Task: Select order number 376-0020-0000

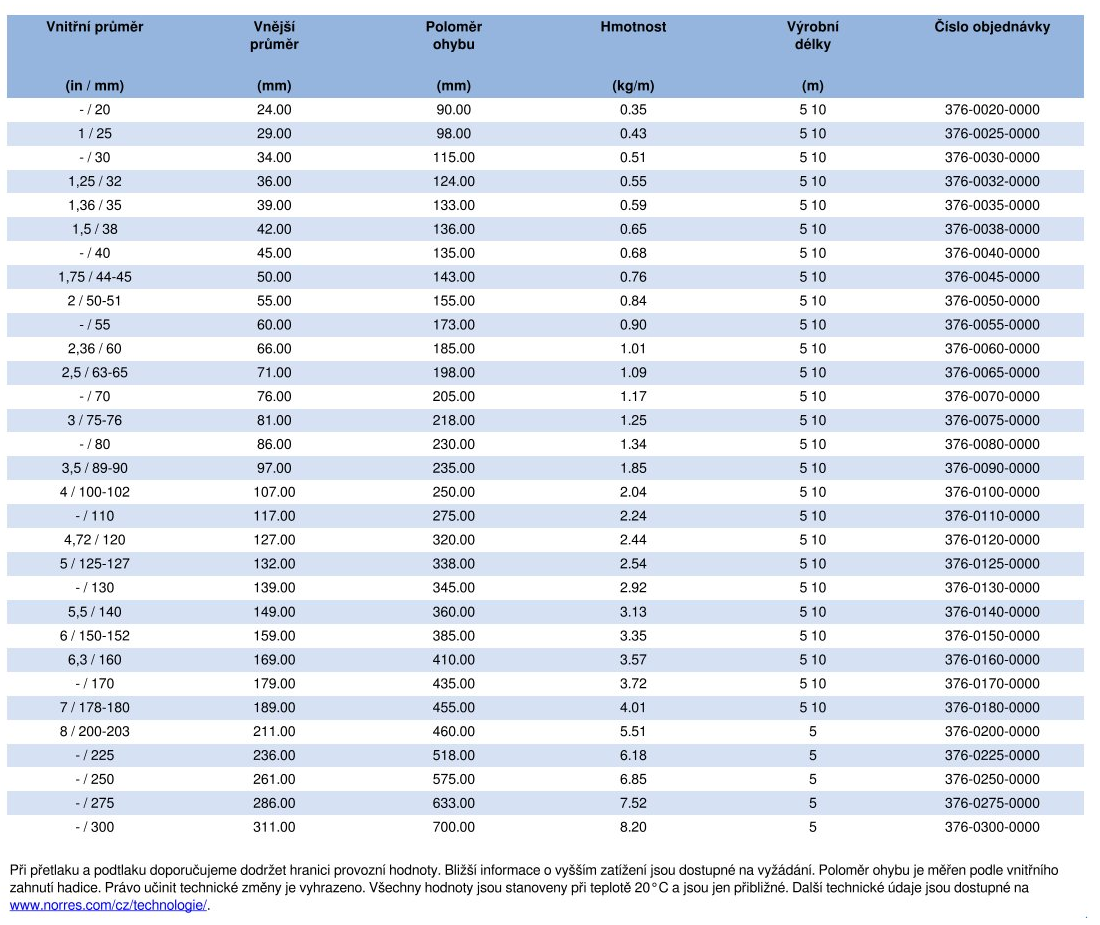Action: [x=991, y=110]
